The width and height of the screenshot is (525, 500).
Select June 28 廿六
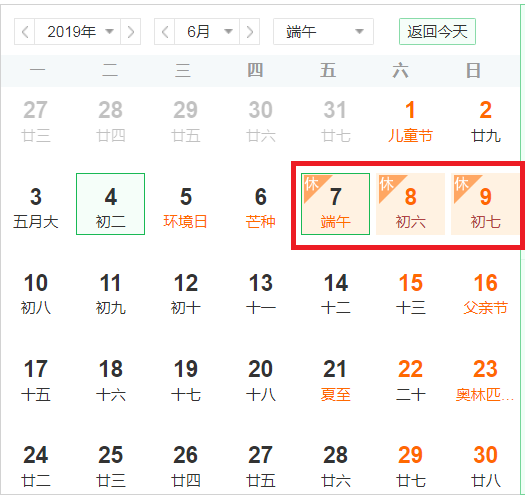click(335, 466)
